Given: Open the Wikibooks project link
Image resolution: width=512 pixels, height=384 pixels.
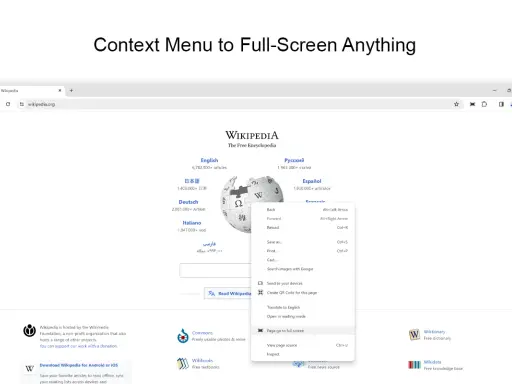Looking at the screenshot, I should tap(202, 361).
